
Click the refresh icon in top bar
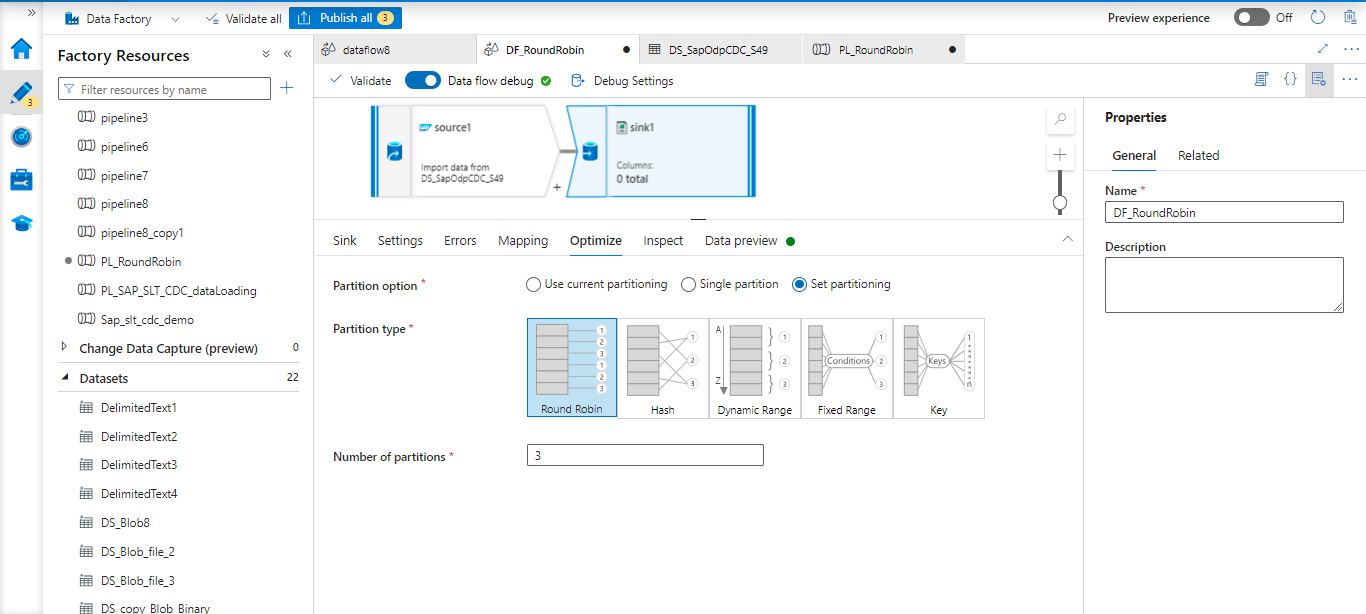tap(1317, 18)
